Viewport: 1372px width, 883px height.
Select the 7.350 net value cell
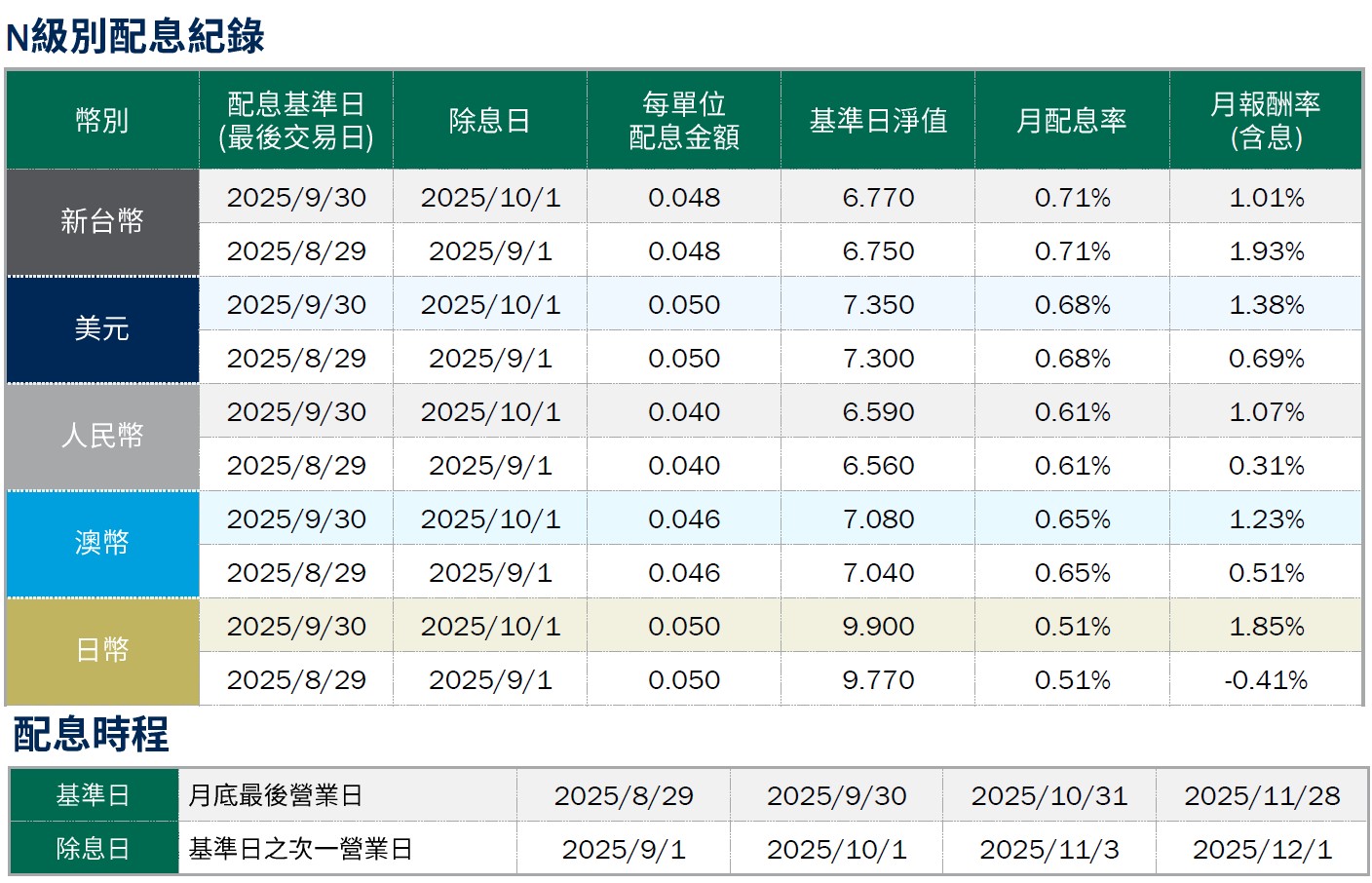[x=878, y=305]
